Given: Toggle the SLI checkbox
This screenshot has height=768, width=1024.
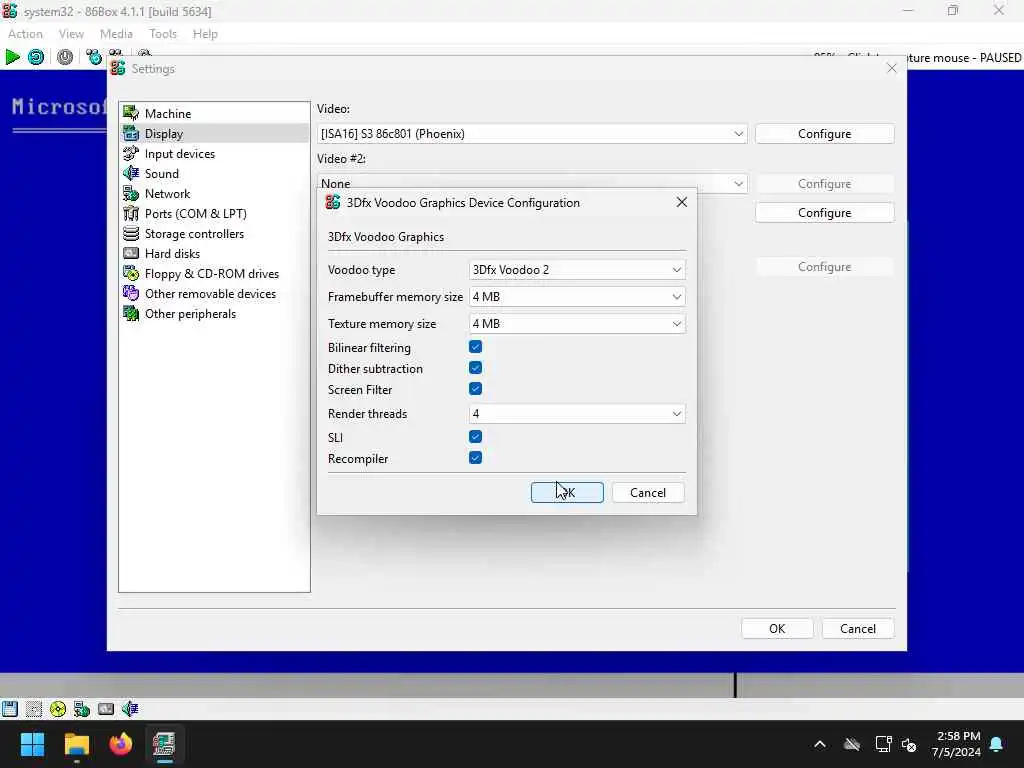Looking at the screenshot, I should (475, 436).
